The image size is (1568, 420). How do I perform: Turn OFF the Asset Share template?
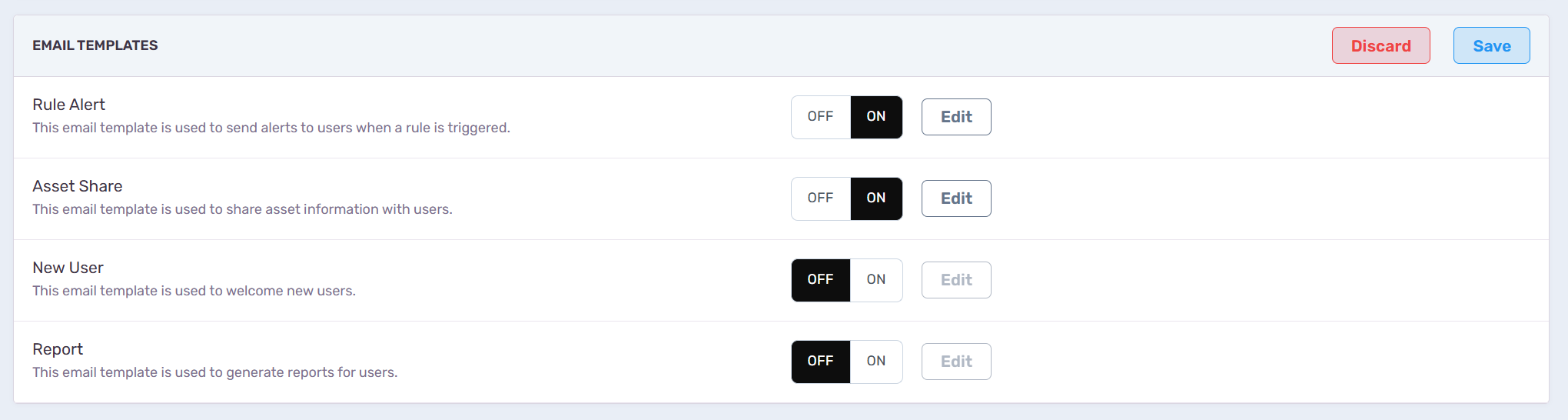point(820,198)
